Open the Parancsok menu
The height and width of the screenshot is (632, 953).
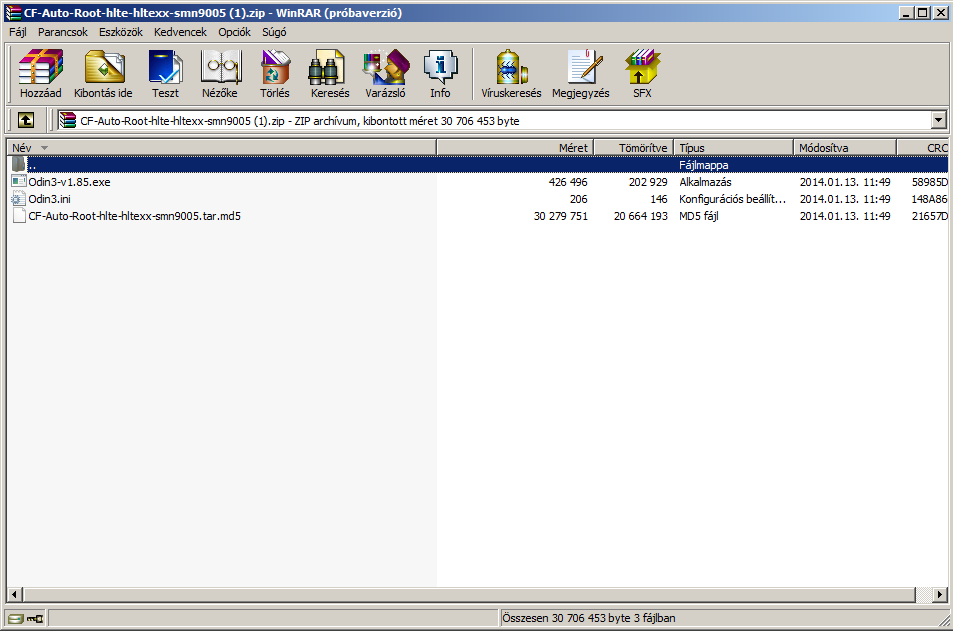click(63, 32)
